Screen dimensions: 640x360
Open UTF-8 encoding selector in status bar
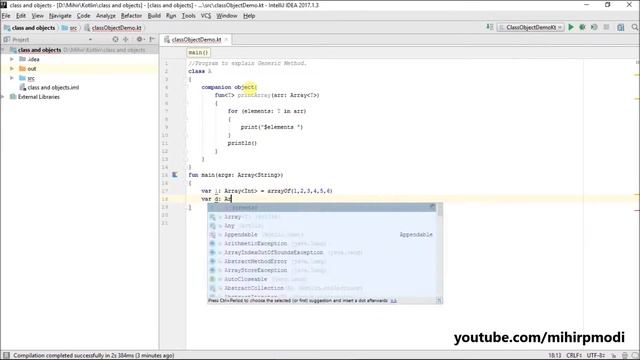pyautogui.click(x=596, y=356)
